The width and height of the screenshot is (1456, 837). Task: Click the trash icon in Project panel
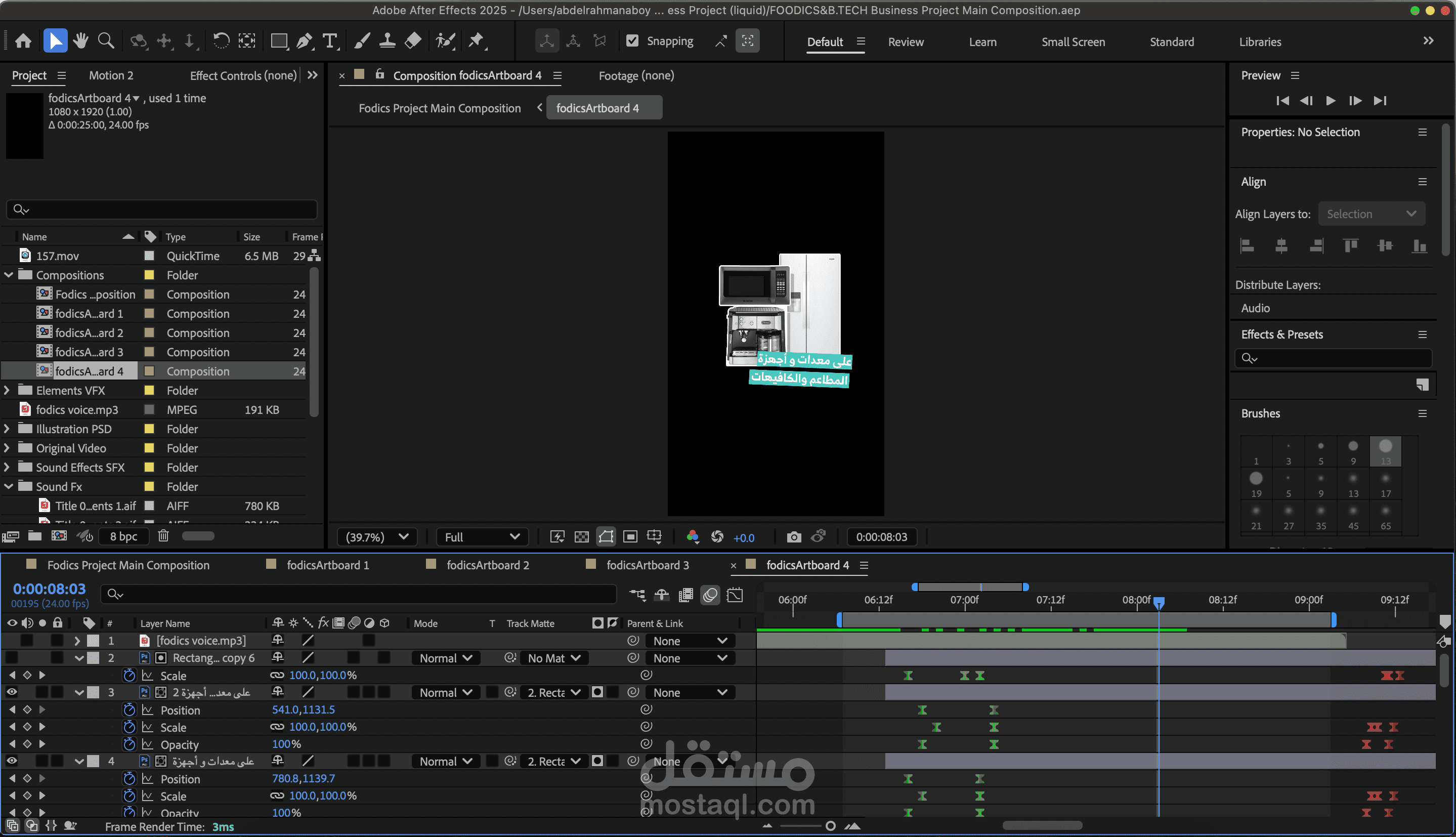coord(163,536)
